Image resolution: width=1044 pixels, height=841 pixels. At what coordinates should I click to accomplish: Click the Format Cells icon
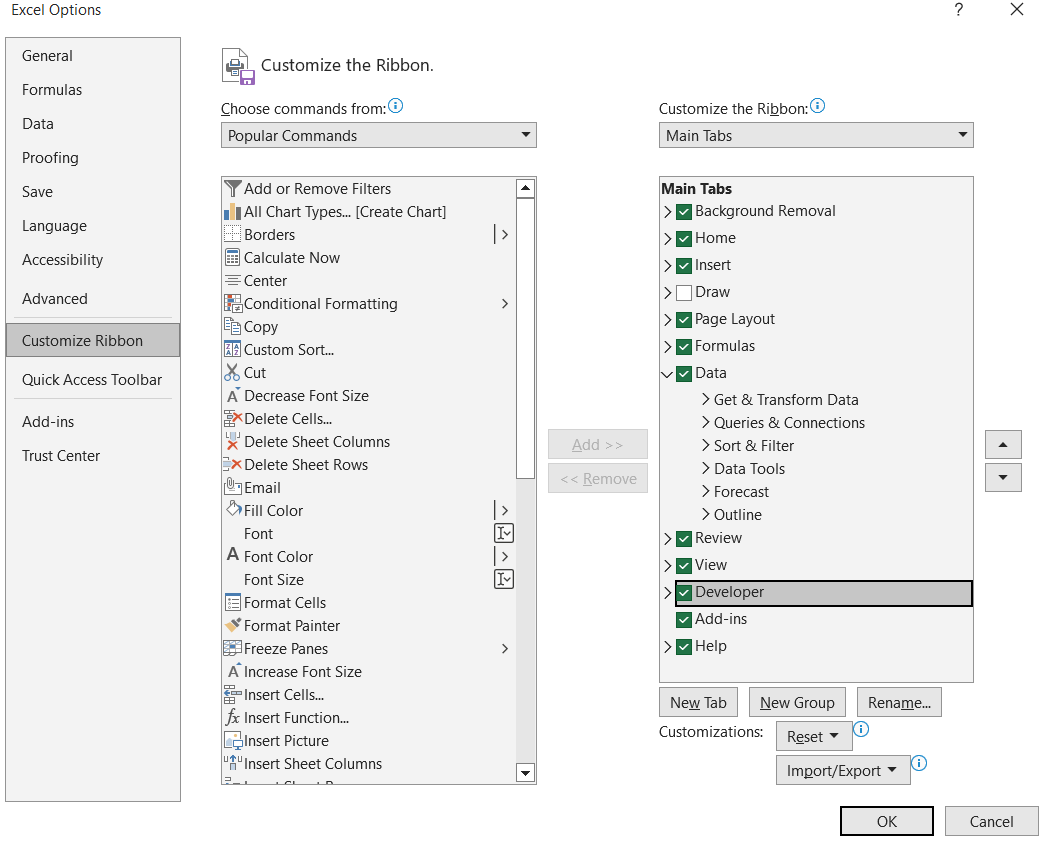pos(232,603)
